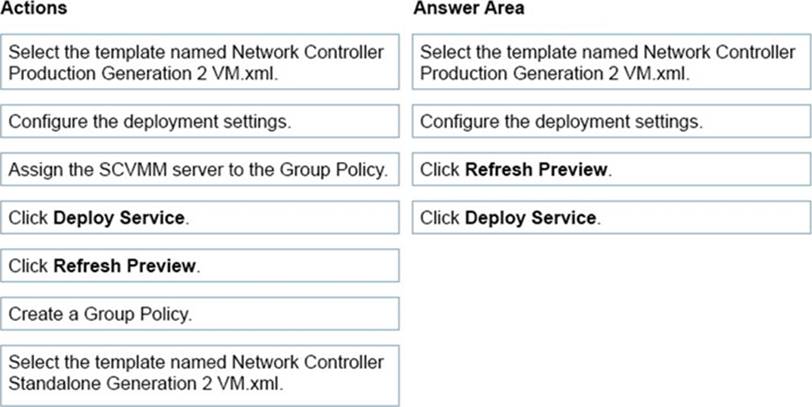Select the Create a Group Policy action
The height and width of the screenshot is (407, 812).
199,314
